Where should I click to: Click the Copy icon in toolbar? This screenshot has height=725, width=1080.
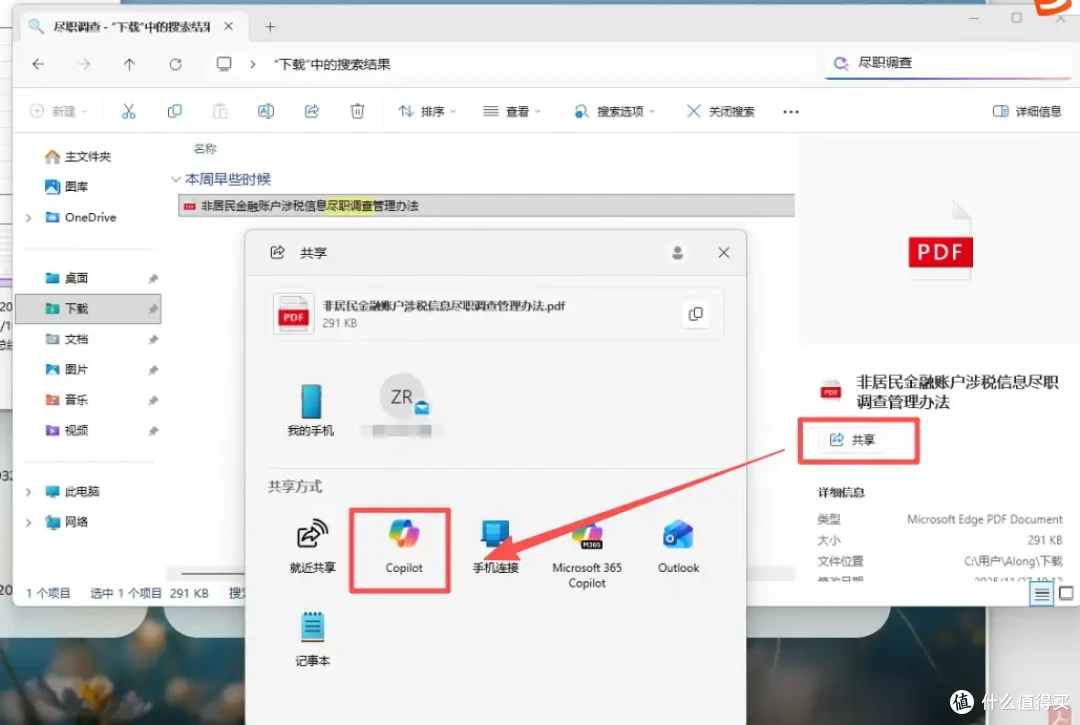click(174, 111)
